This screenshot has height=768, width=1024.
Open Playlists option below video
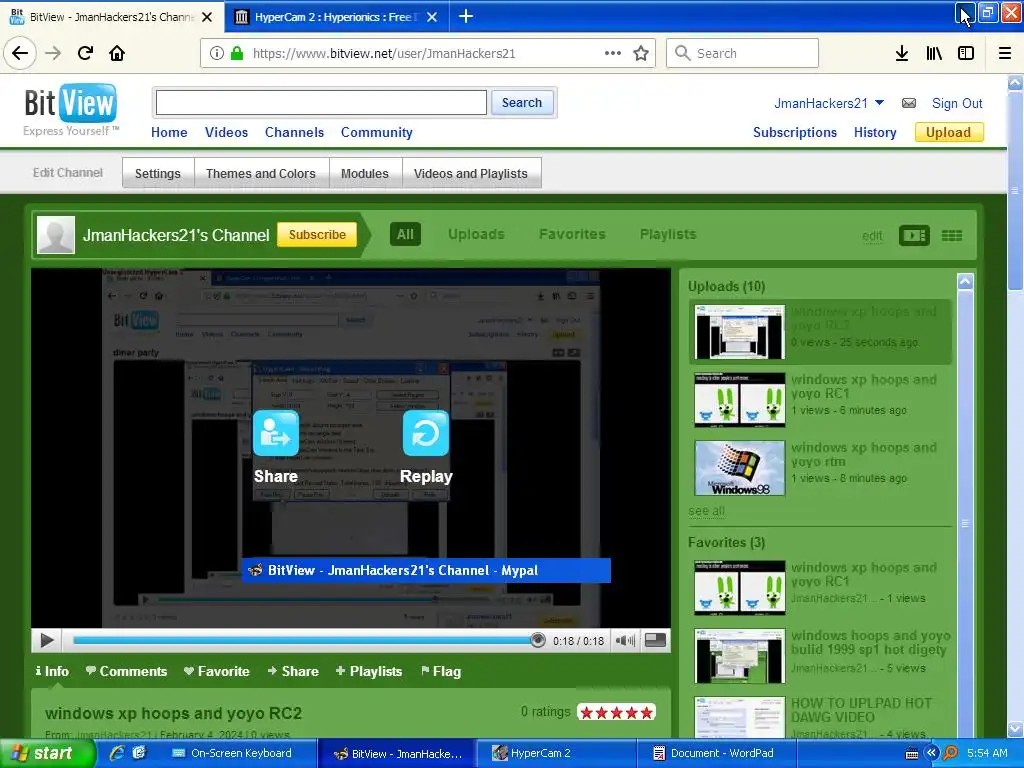pyautogui.click(x=369, y=671)
